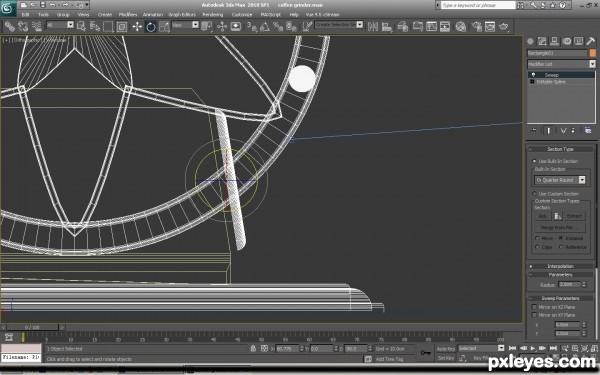Select the Copy radio option
The width and height of the screenshot is (600, 375).
click(537, 247)
